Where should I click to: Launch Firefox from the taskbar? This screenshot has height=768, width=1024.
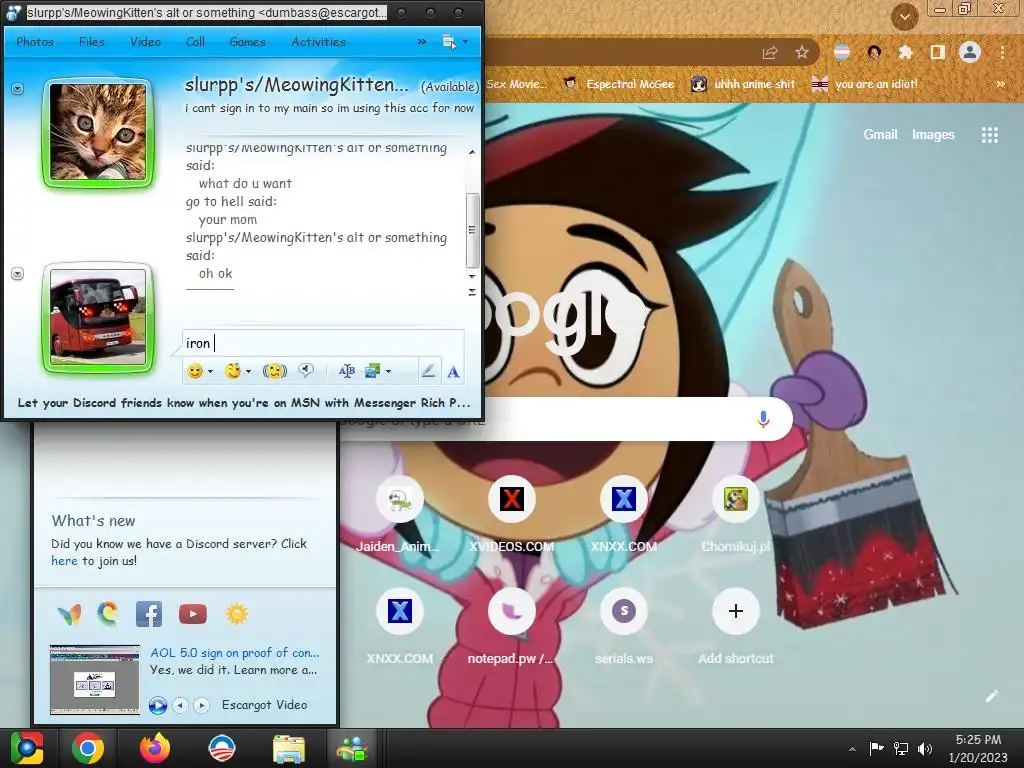tap(155, 748)
